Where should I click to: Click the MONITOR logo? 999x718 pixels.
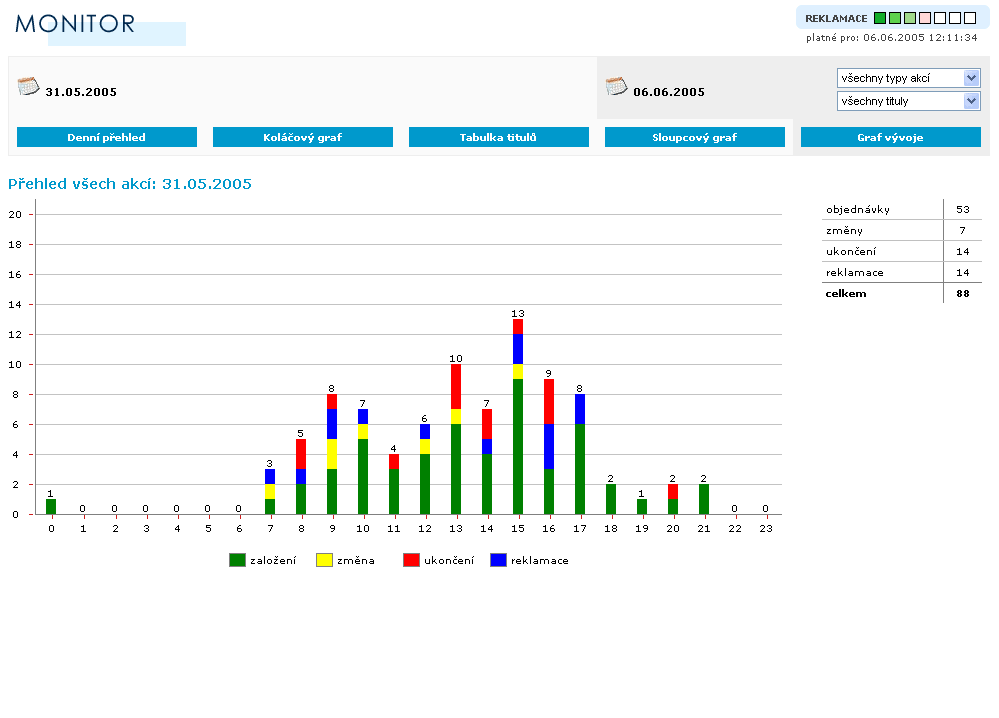pos(76,25)
